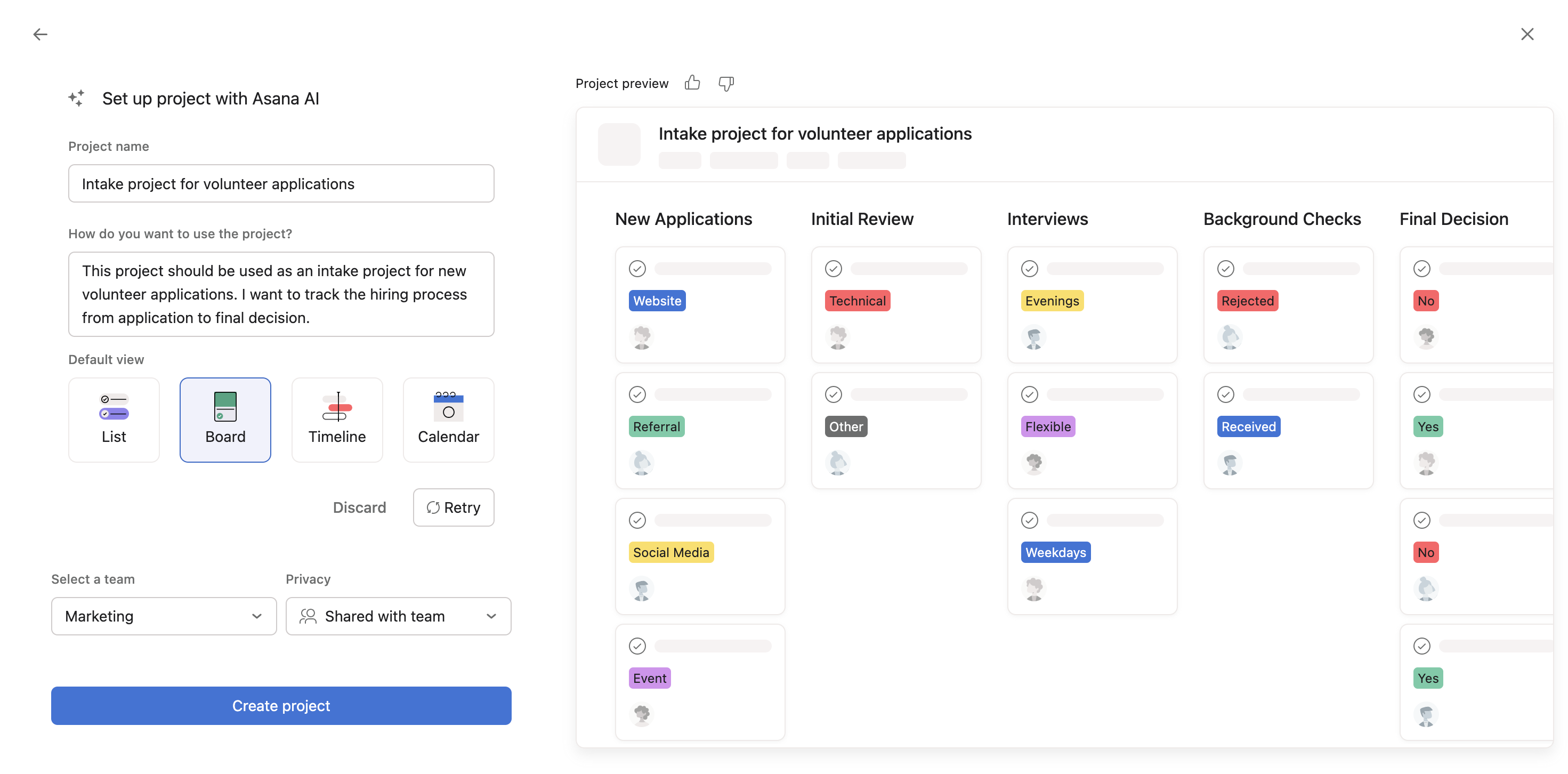Click the Asana AI sparkle icon
The image size is (1568, 774).
(77, 98)
